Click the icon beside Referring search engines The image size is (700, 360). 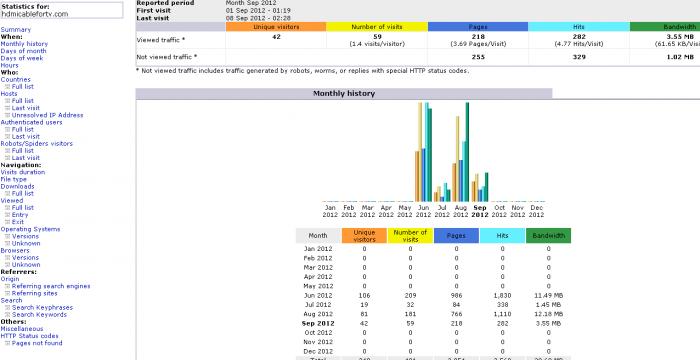[8, 286]
